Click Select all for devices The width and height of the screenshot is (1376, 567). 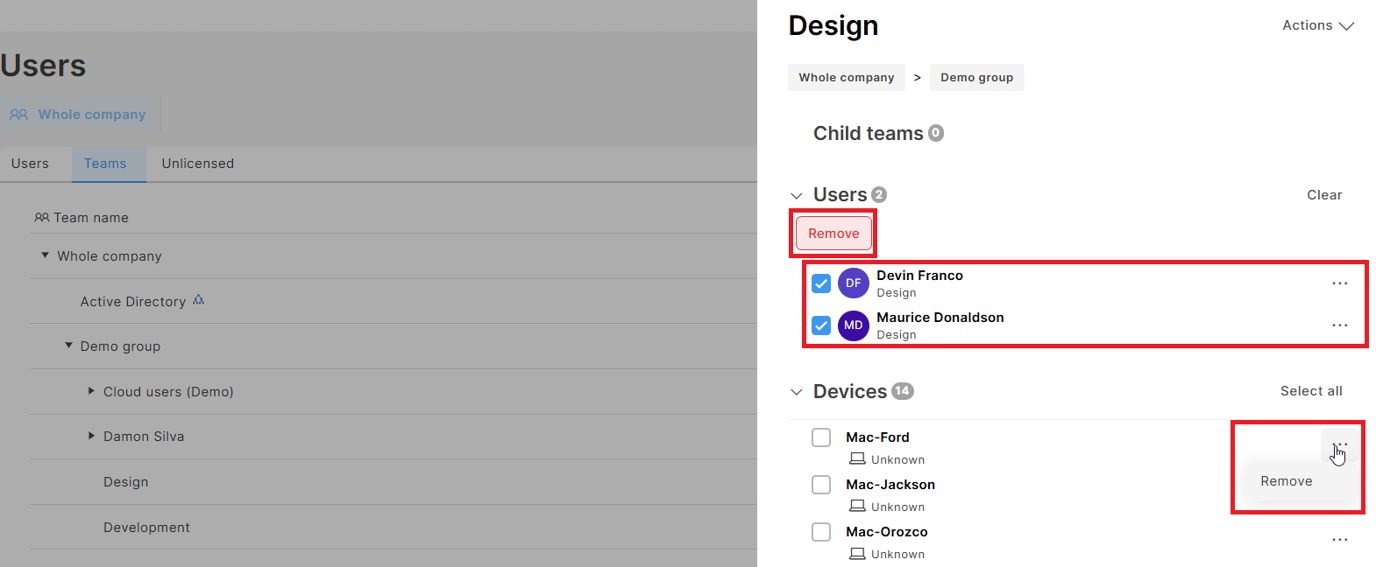tap(1310, 391)
